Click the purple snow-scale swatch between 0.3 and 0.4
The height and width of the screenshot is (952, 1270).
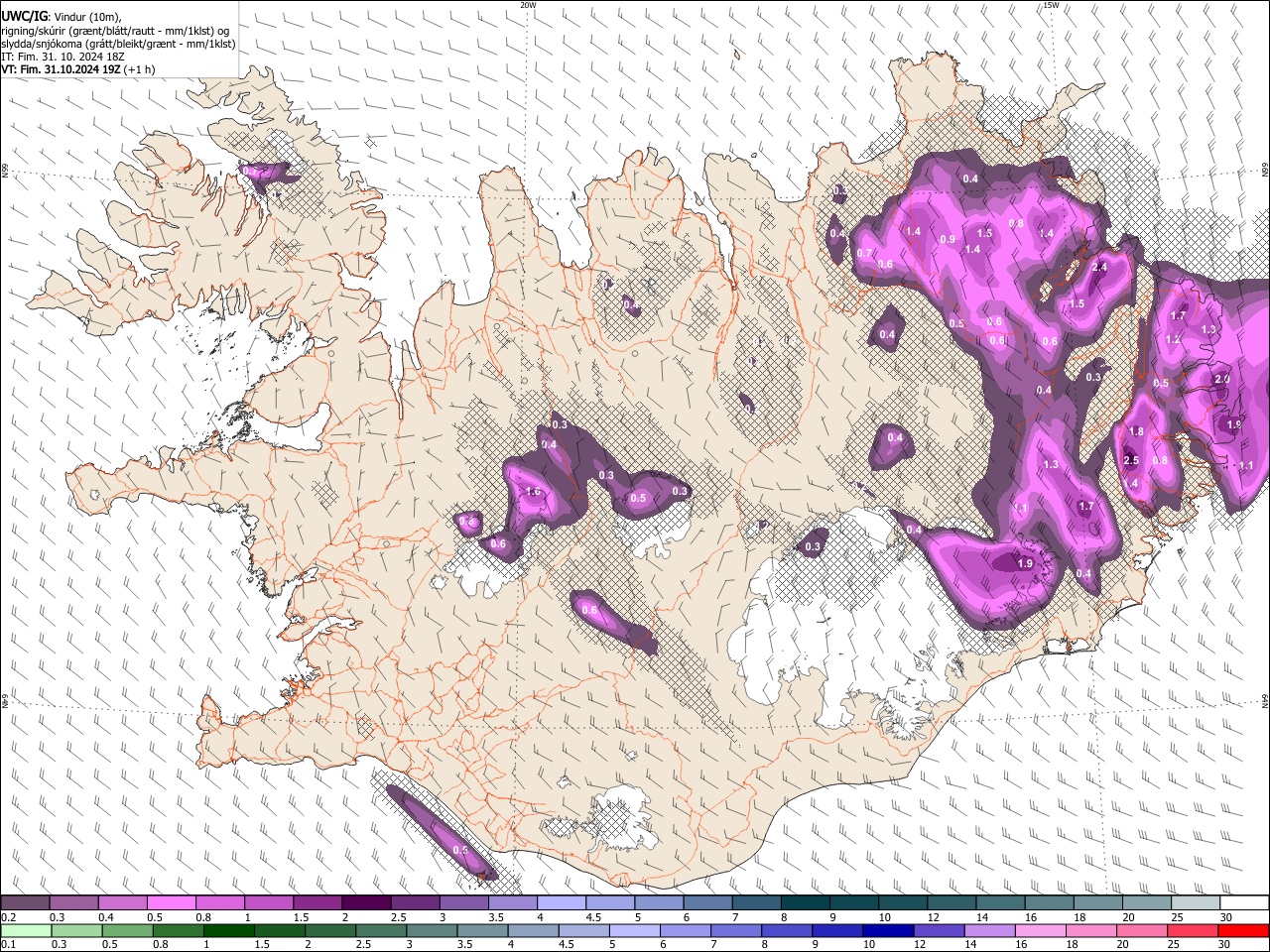pyautogui.click(x=74, y=903)
